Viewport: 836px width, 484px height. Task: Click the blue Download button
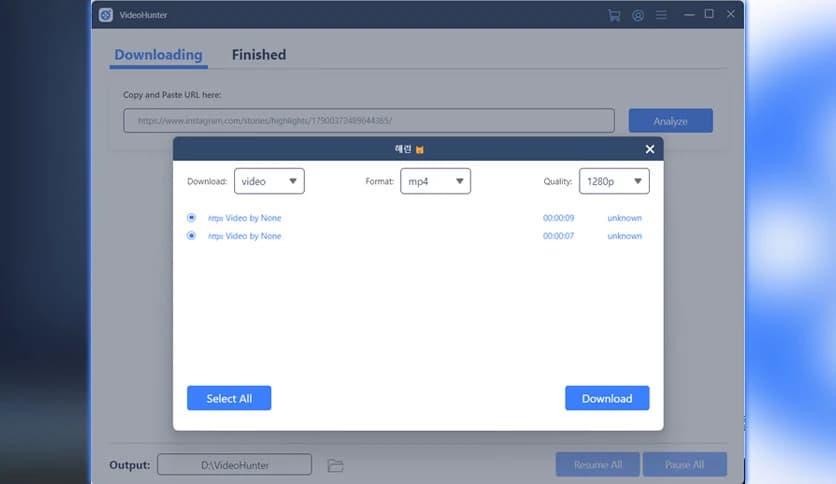pos(607,398)
